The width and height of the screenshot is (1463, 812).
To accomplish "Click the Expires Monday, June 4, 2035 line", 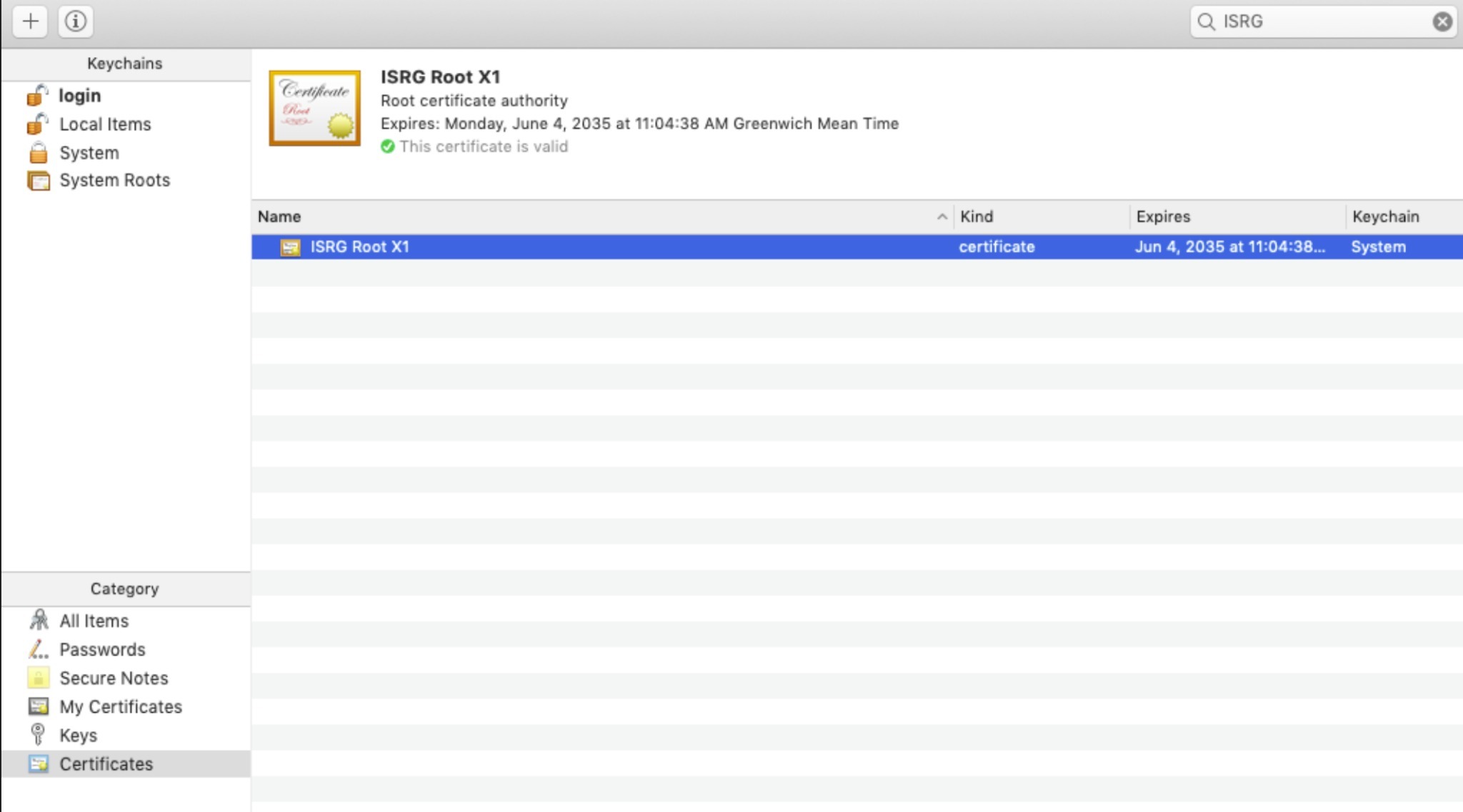I will click(x=639, y=124).
